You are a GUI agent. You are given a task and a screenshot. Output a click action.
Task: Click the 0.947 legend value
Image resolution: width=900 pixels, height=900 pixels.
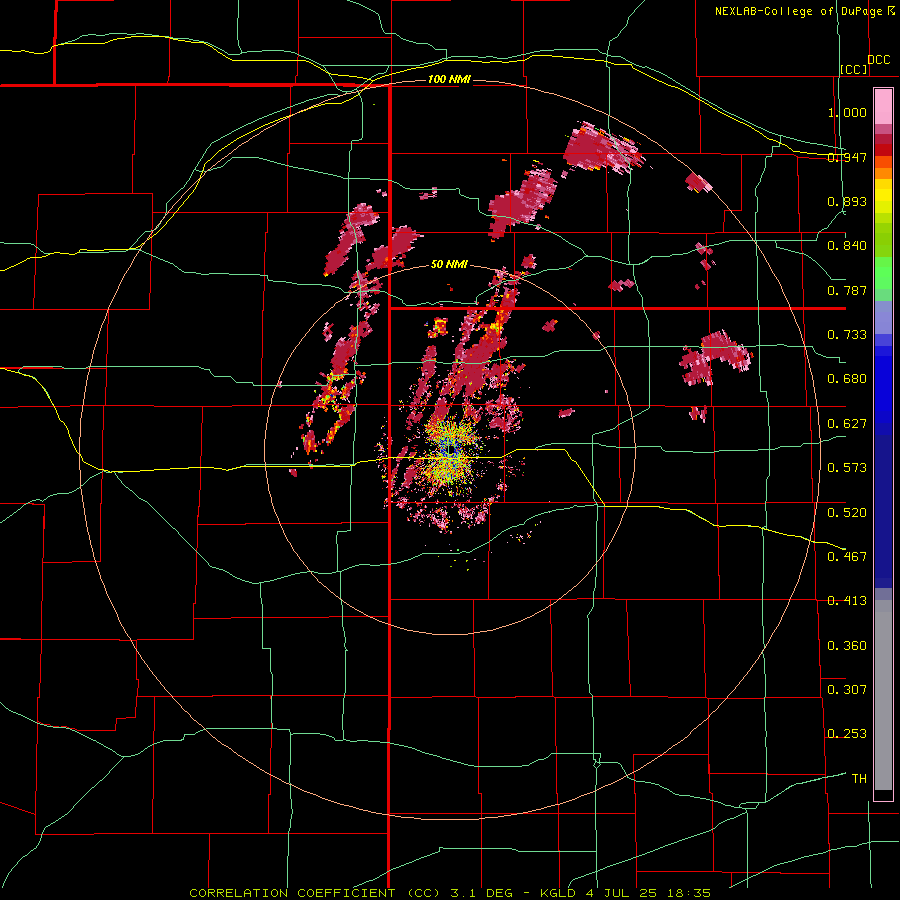pyautogui.click(x=847, y=157)
